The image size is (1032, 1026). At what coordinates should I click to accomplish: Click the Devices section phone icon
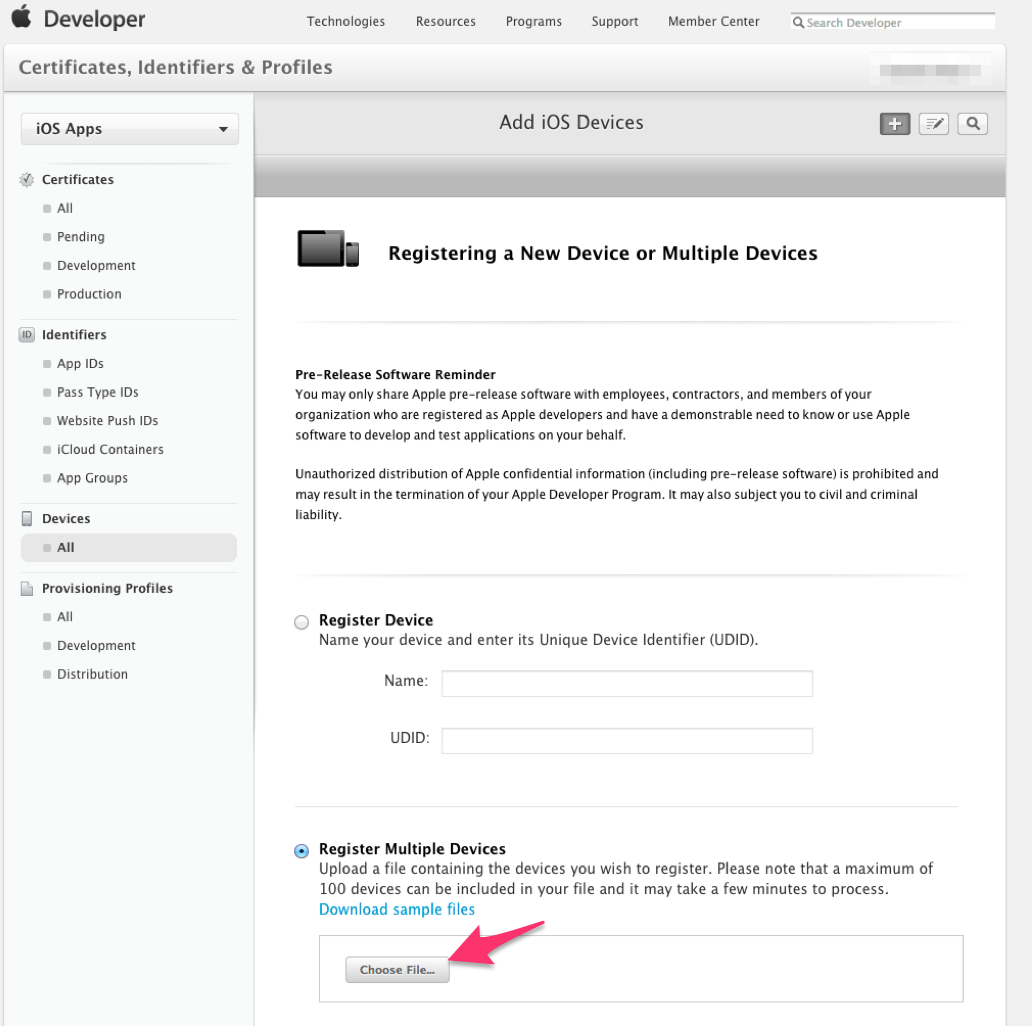tap(27, 519)
